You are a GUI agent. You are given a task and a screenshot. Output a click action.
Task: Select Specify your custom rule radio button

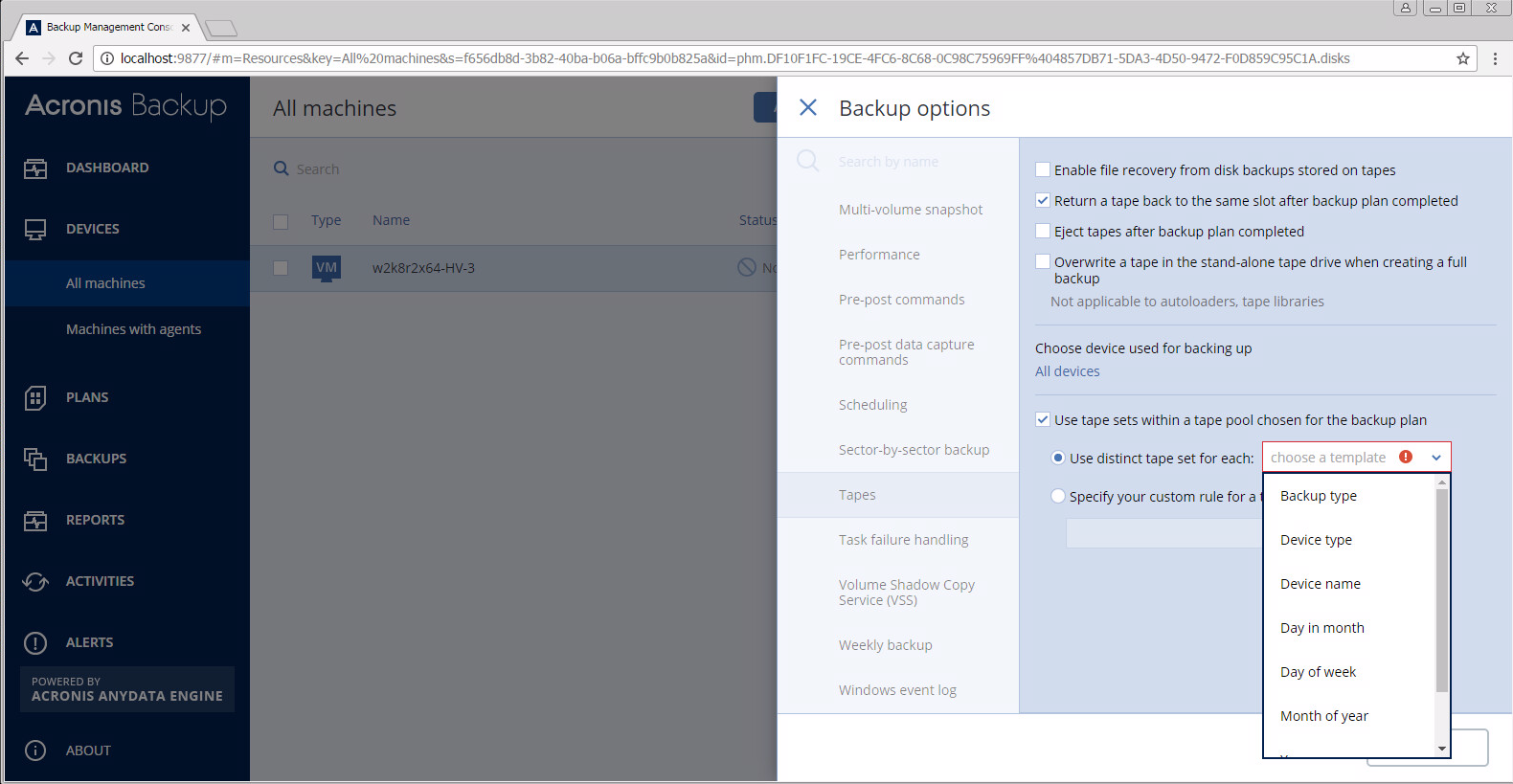point(1058,496)
